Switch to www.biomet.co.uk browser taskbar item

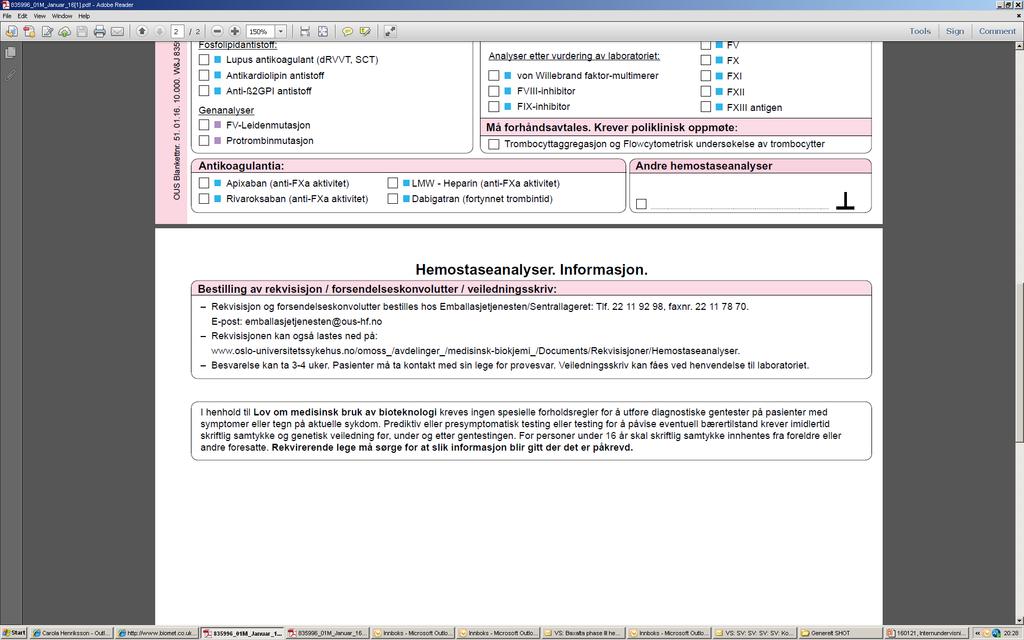tap(157, 633)
